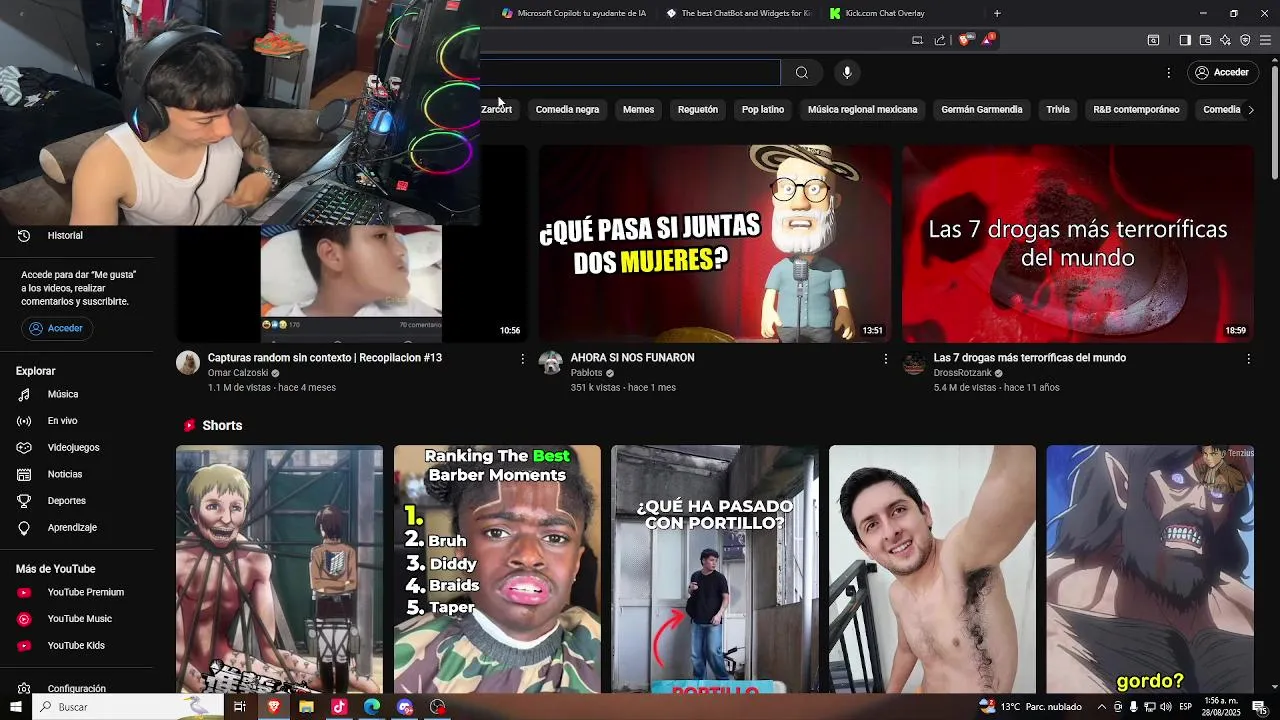Click the YouTube search magnifier button

[x=802, y=72]
